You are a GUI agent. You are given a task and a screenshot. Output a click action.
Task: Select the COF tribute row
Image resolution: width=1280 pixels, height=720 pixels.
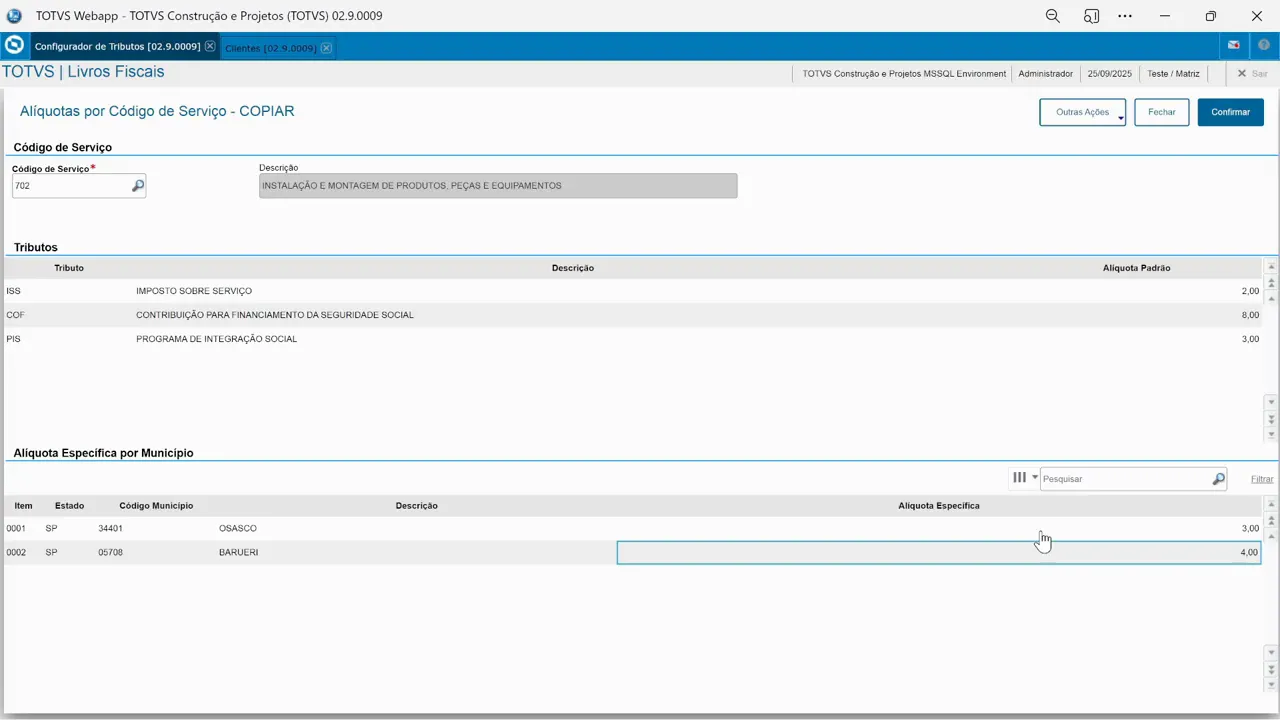point(274,315)
